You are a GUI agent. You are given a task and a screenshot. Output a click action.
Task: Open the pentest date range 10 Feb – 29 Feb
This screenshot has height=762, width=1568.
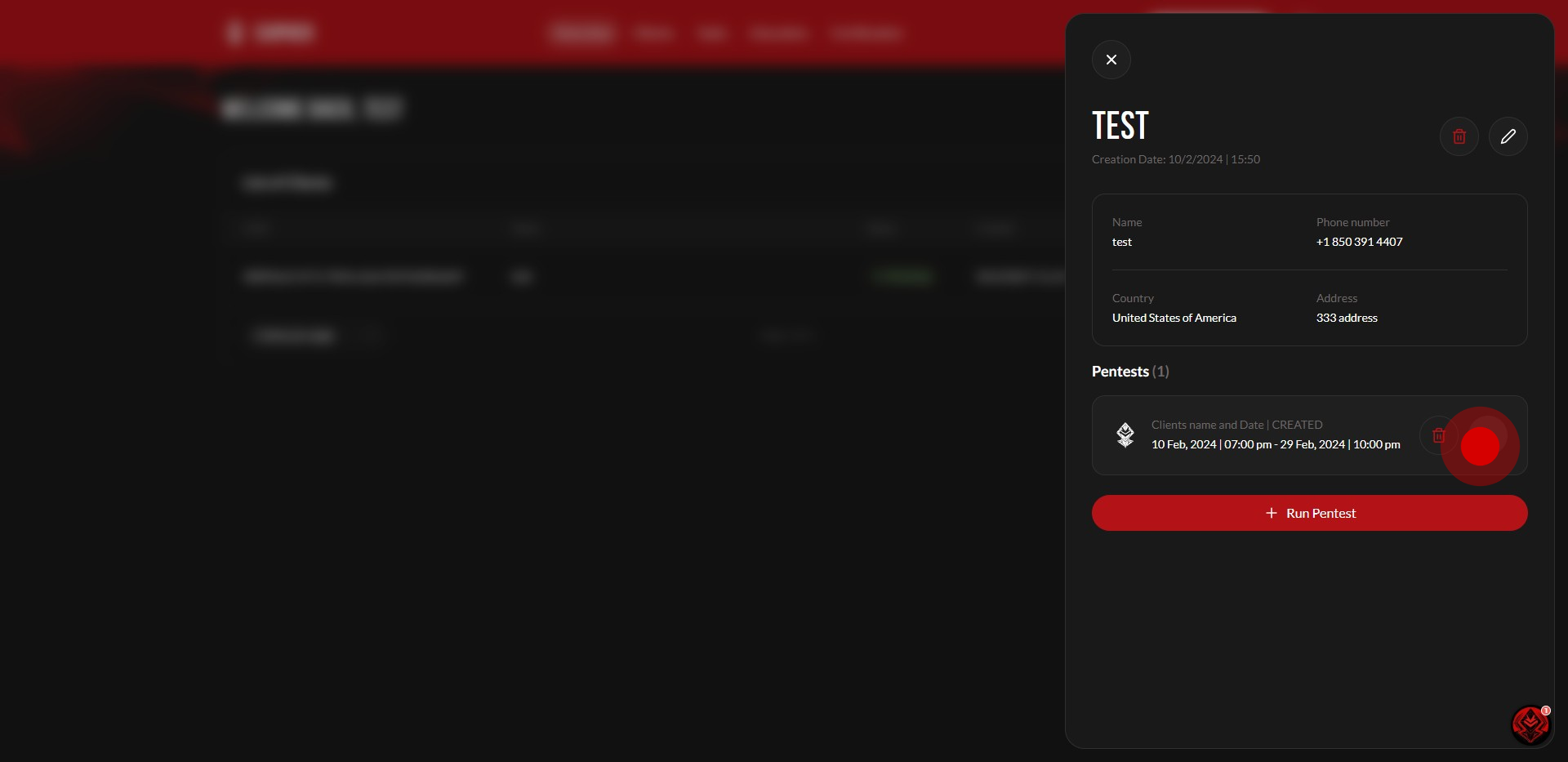point(1275,444)
